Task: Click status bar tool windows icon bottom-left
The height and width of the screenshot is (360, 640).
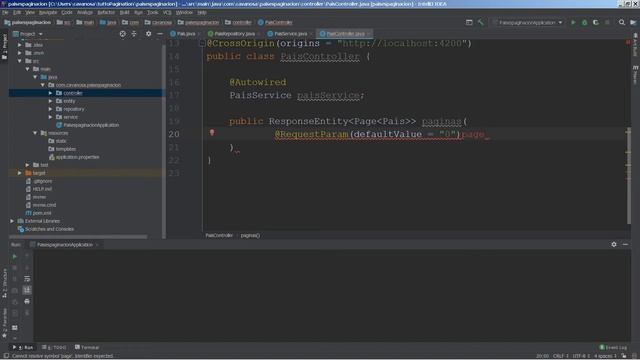Action: (x=6, y=356)
